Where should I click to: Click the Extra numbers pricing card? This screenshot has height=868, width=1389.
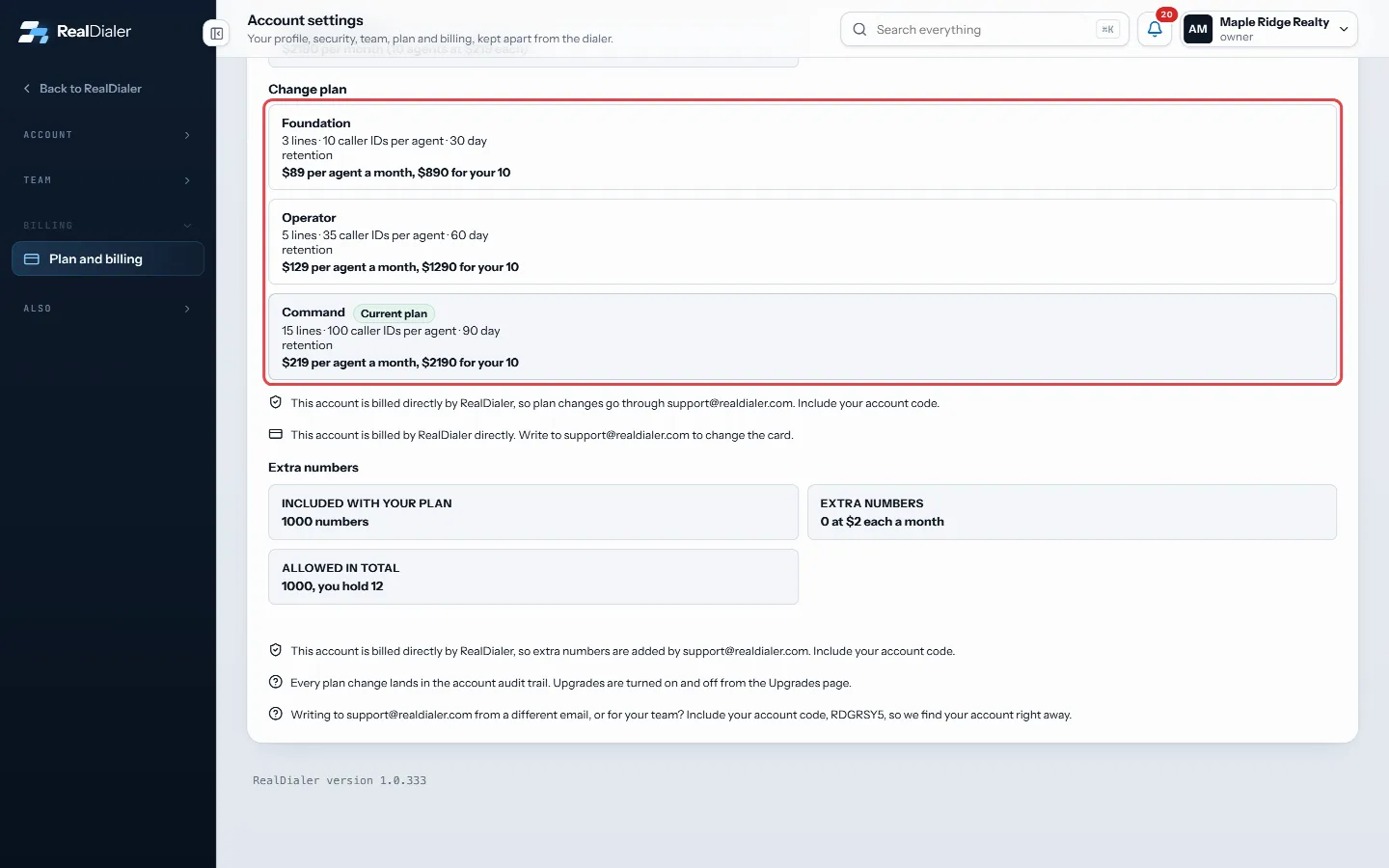(1072, 512)
